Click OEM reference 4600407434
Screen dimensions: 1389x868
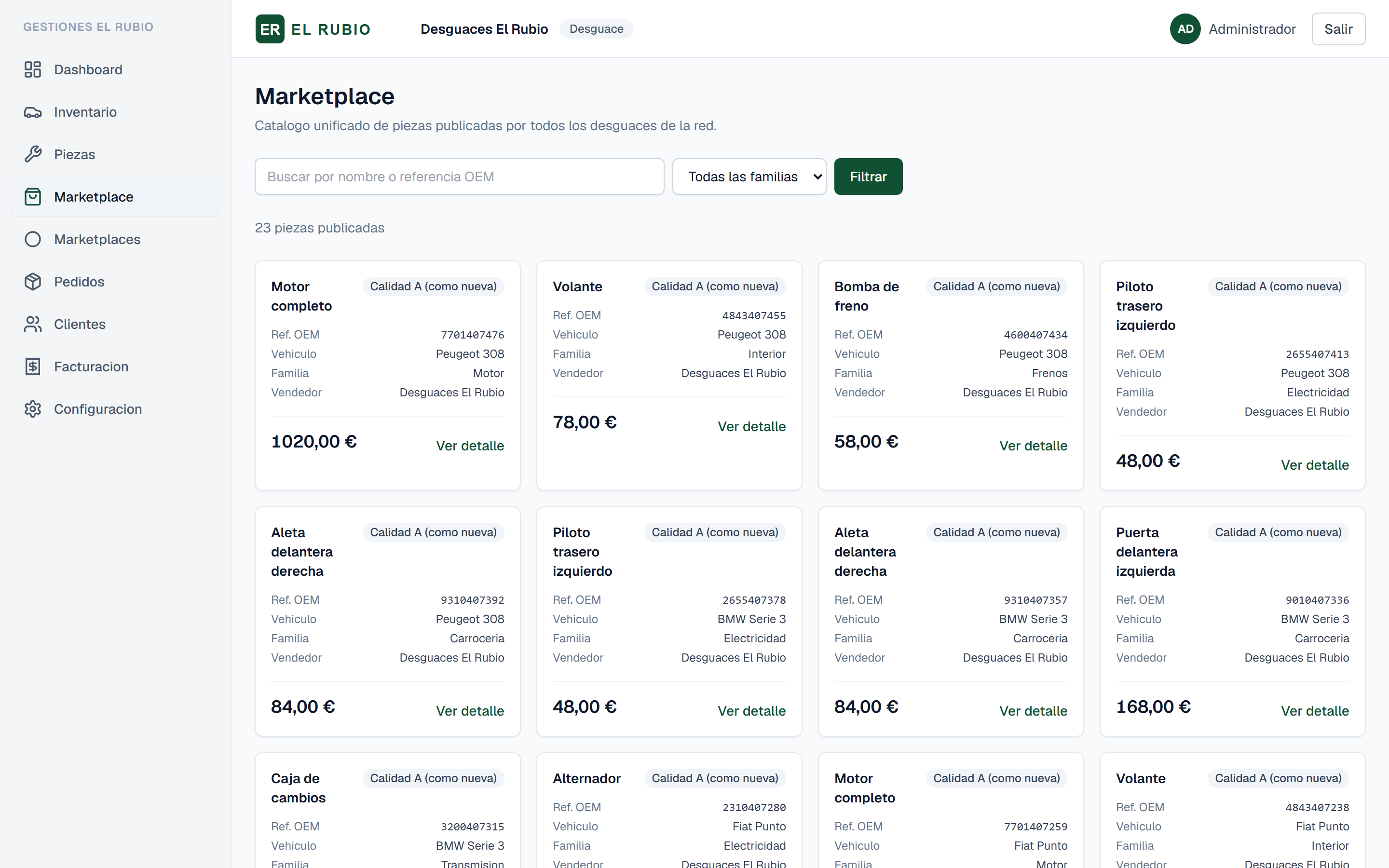[x=1035, y=335]
